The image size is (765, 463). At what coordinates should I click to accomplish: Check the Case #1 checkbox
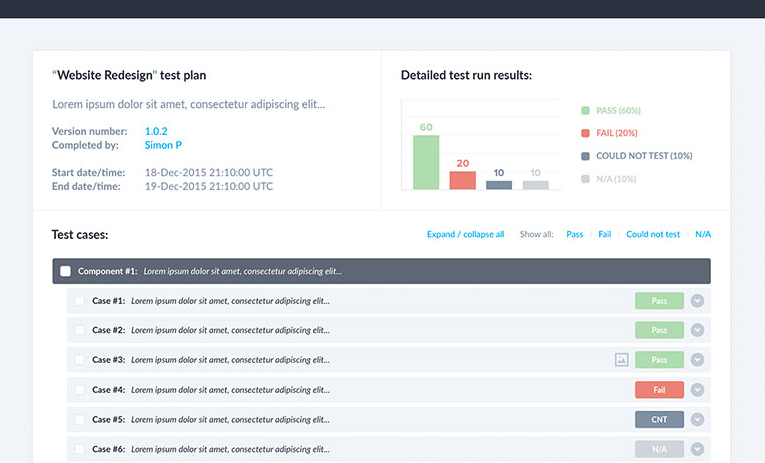click(80, 301)
